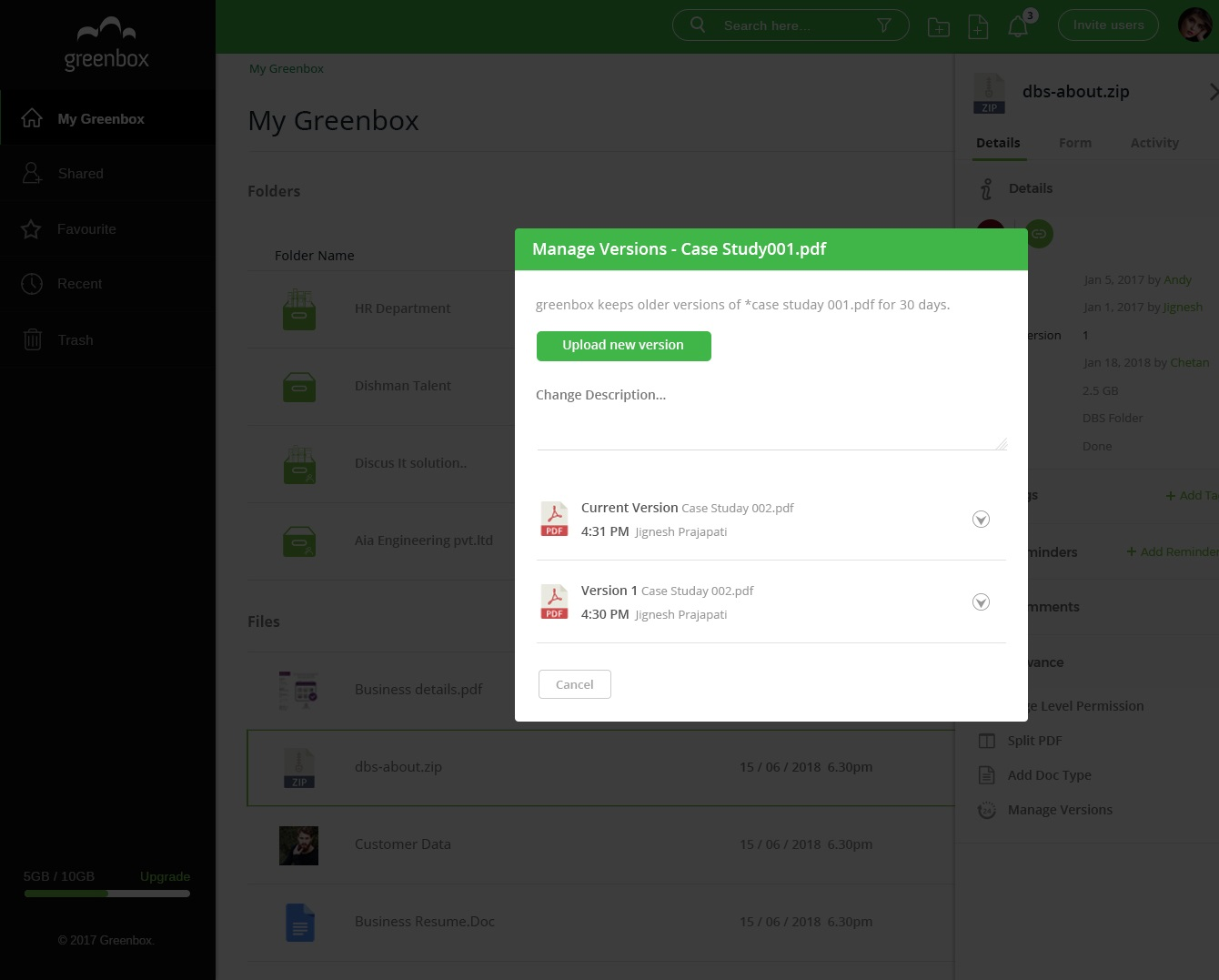Click the Change Description text area

(771, 417)
